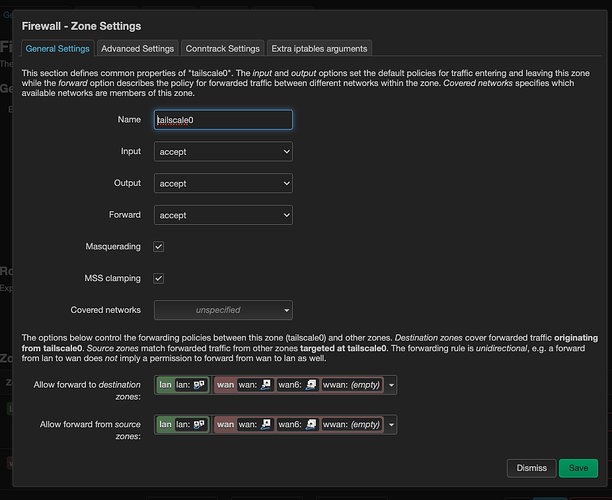Click the Save button
612x500 pixels.
pyautogui.click(x=578, y=468)
